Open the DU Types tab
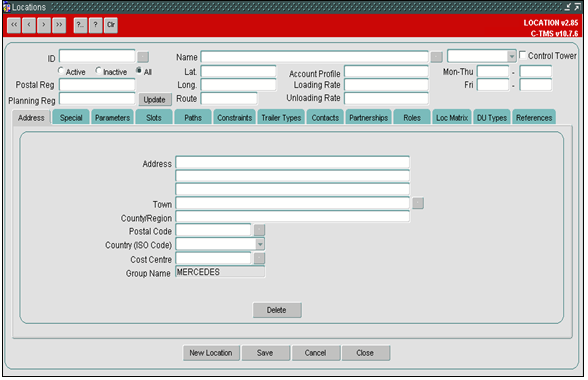The image size is (588, 380). pos(492,118)
